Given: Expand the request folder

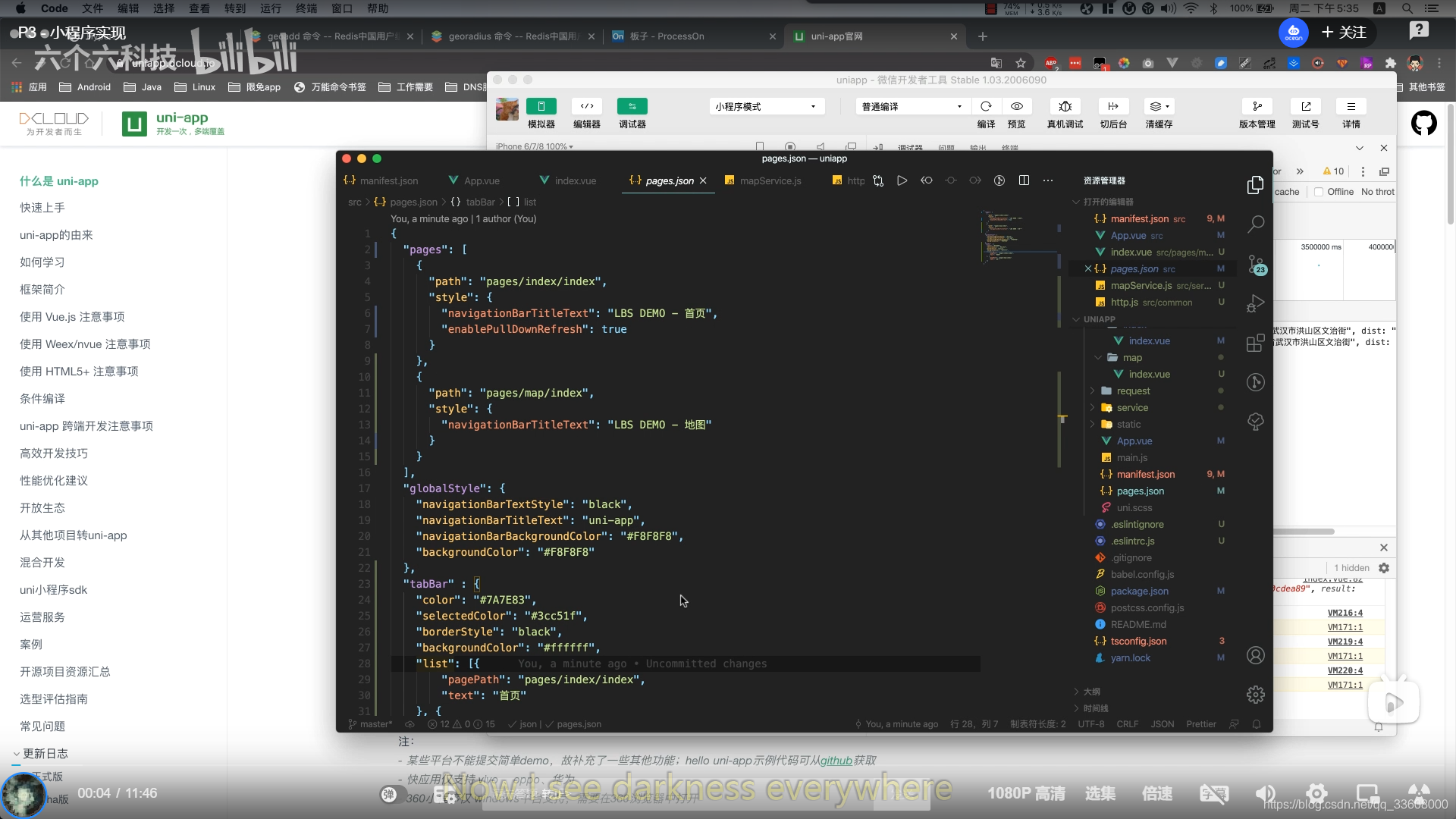Looking at the screenshot, I should pos(1133,391).
